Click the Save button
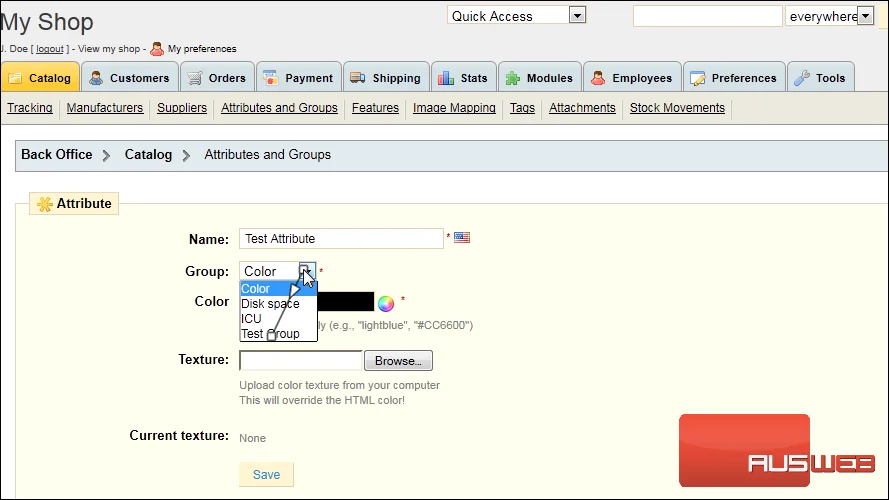The height and width of the screenshot is (500, 889). 266,474
